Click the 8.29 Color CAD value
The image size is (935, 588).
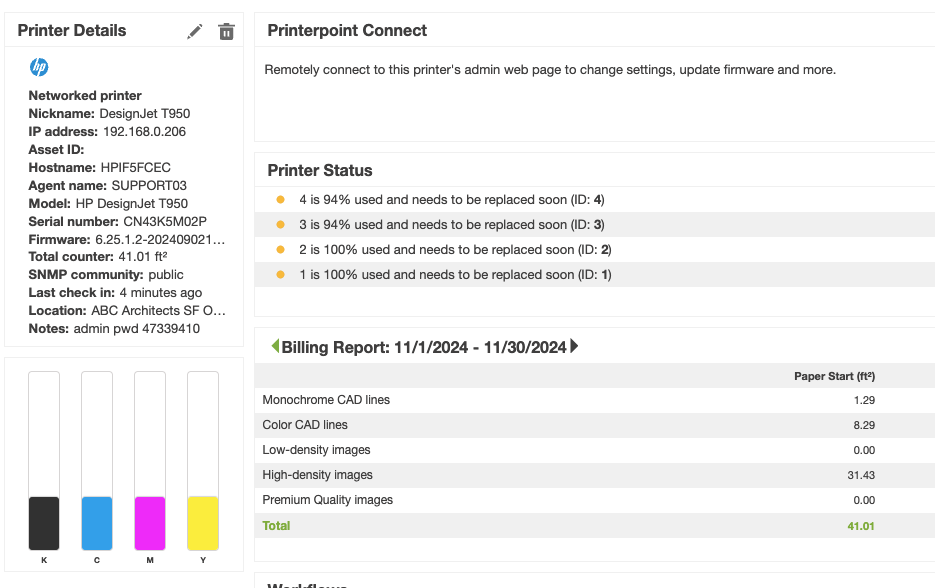coord(864,425)
